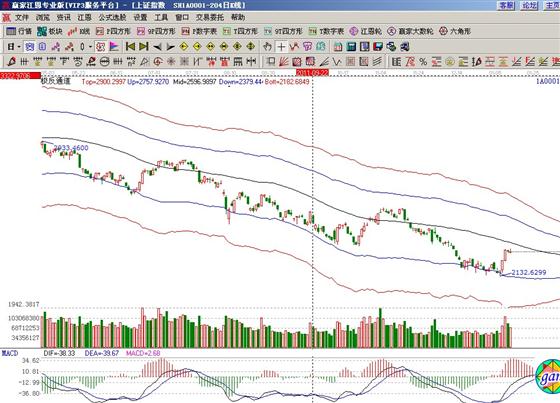Select the red pencil drawing tool
560x403 pixels.
pos(11,62)
